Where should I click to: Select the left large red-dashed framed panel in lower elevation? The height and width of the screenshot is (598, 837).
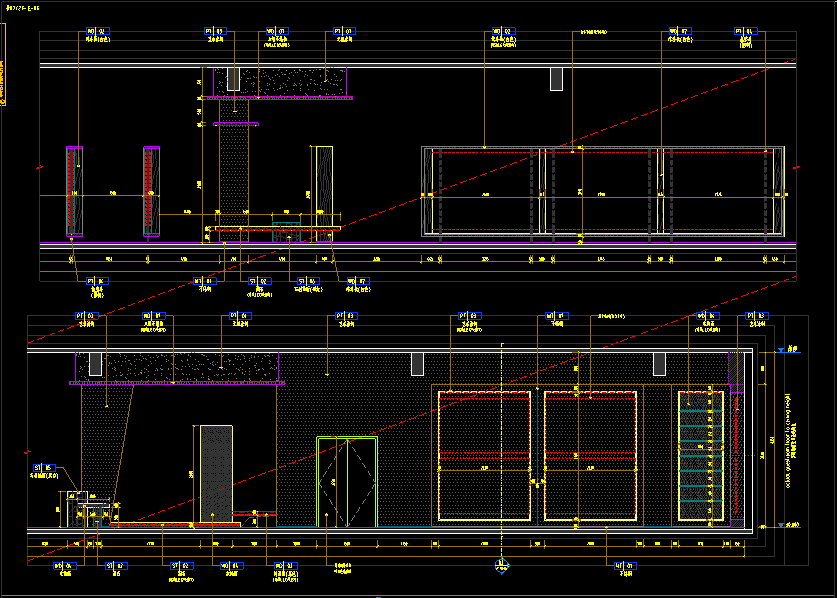click(x=484, y=456)
